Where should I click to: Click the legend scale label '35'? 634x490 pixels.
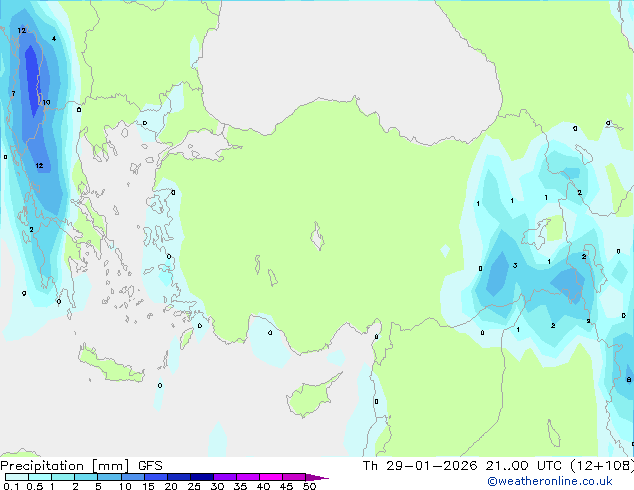coord(240,486)
